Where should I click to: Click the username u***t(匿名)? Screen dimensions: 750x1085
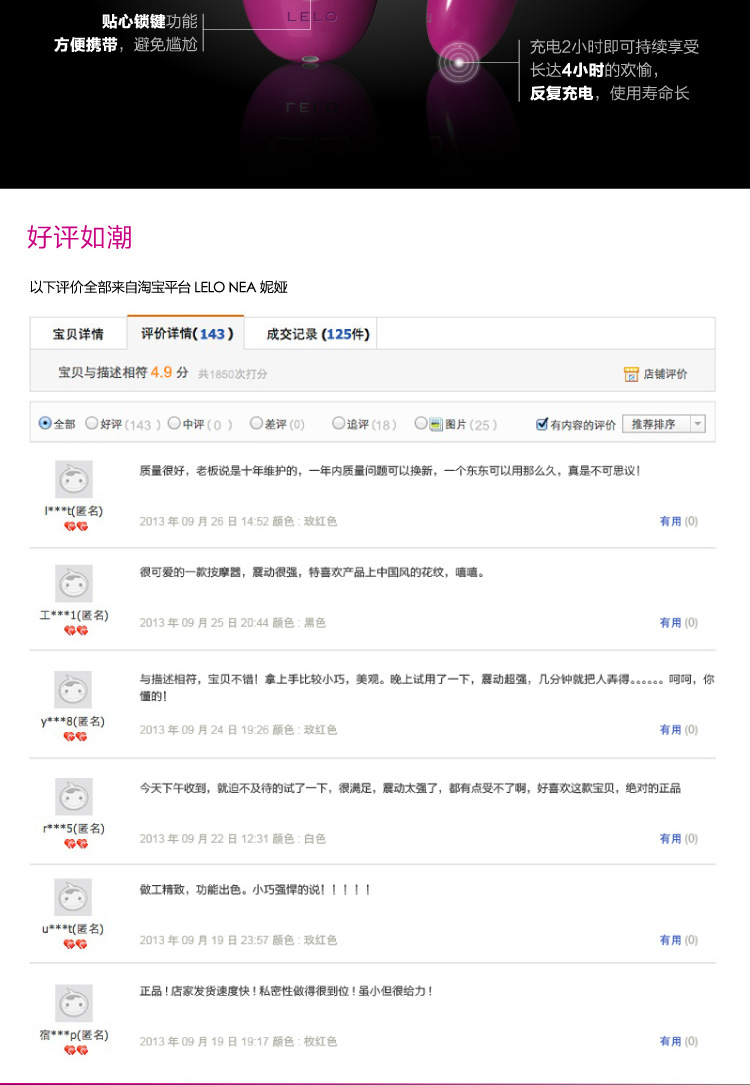73,929
